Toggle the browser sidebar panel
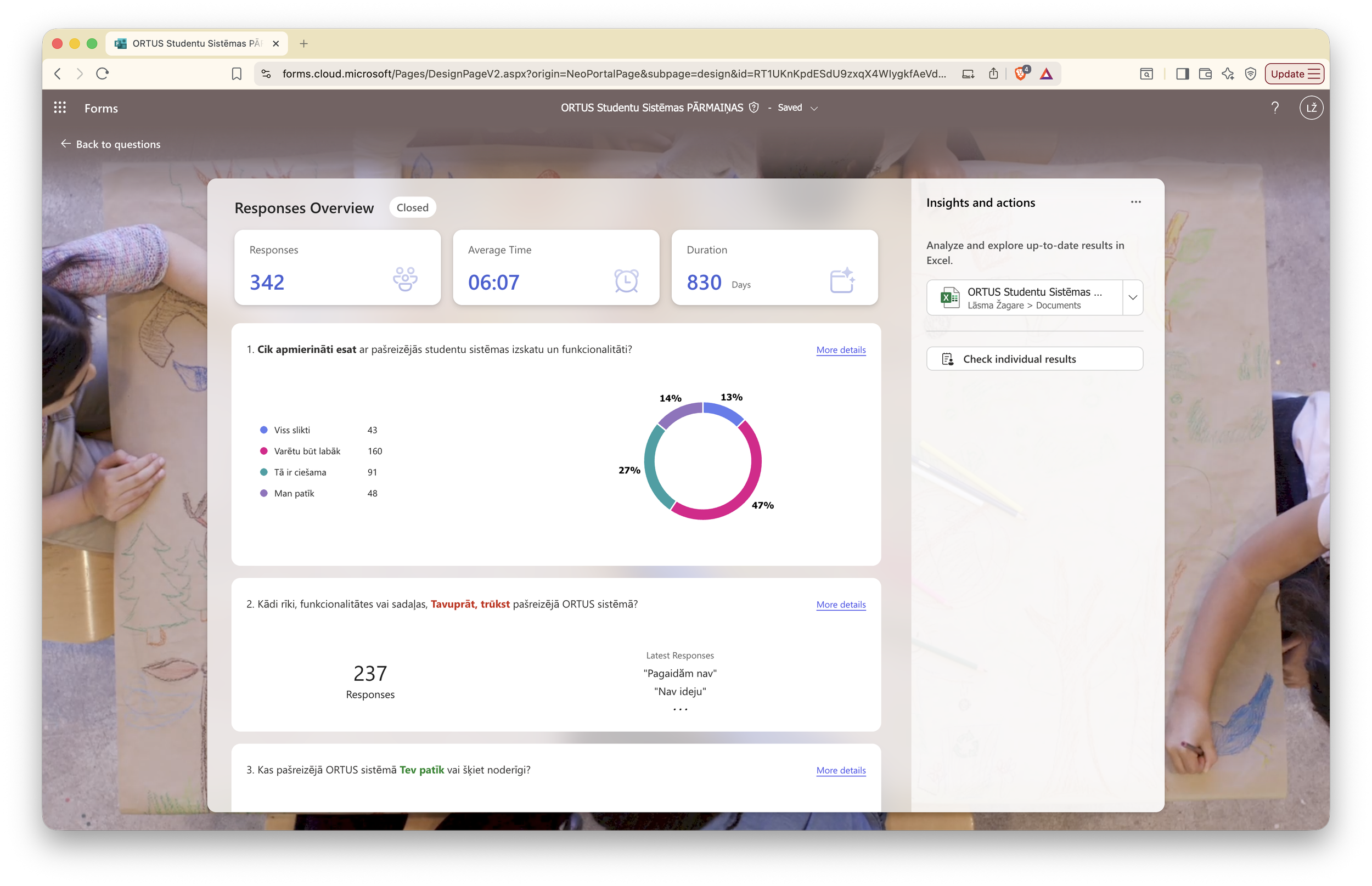 1183,74
